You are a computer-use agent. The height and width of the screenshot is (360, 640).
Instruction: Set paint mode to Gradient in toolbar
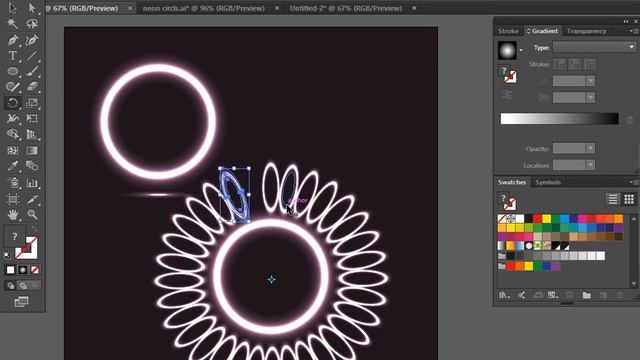[23, 270]
